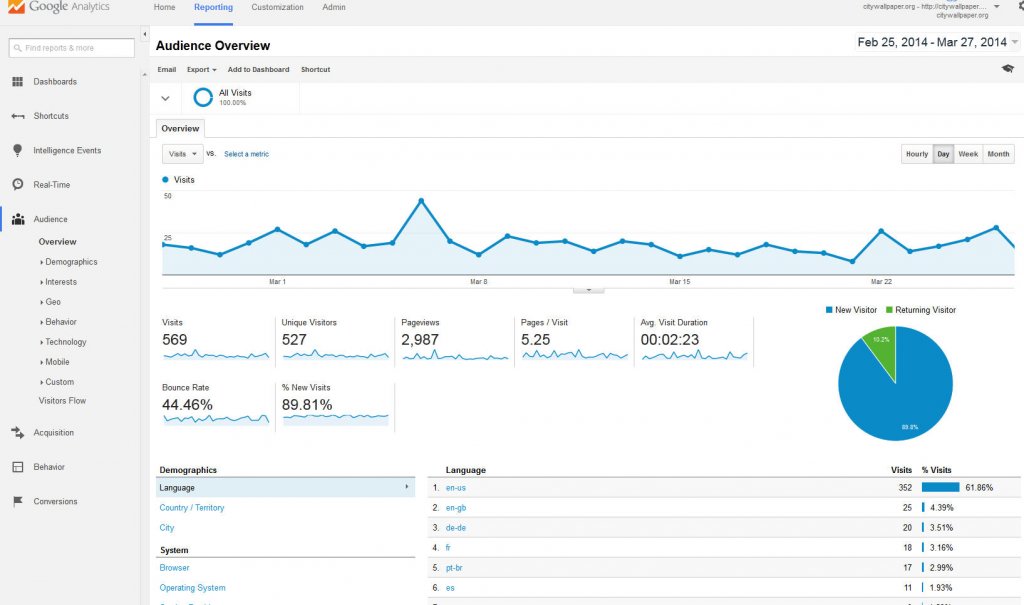Expand the Demographics sidebar submenu
The width and height of the screenshot is (1024, 605).
(x=70, y=262)
